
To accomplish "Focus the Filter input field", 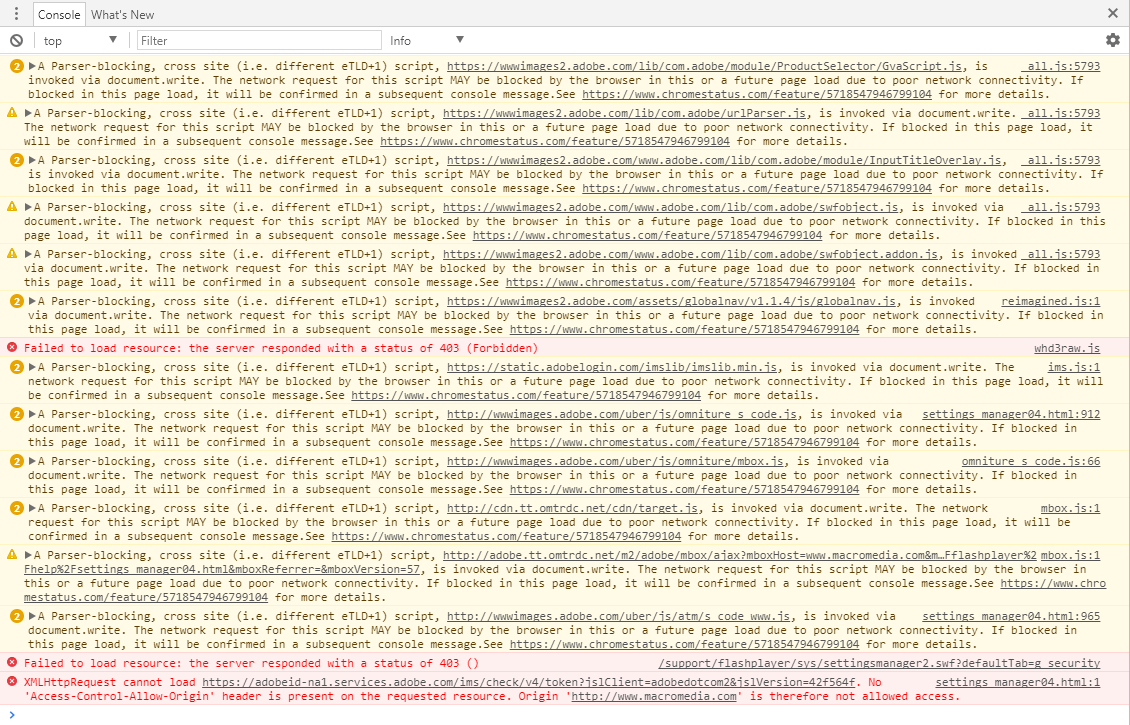I will pyautogui.click(x=259, y=40).
